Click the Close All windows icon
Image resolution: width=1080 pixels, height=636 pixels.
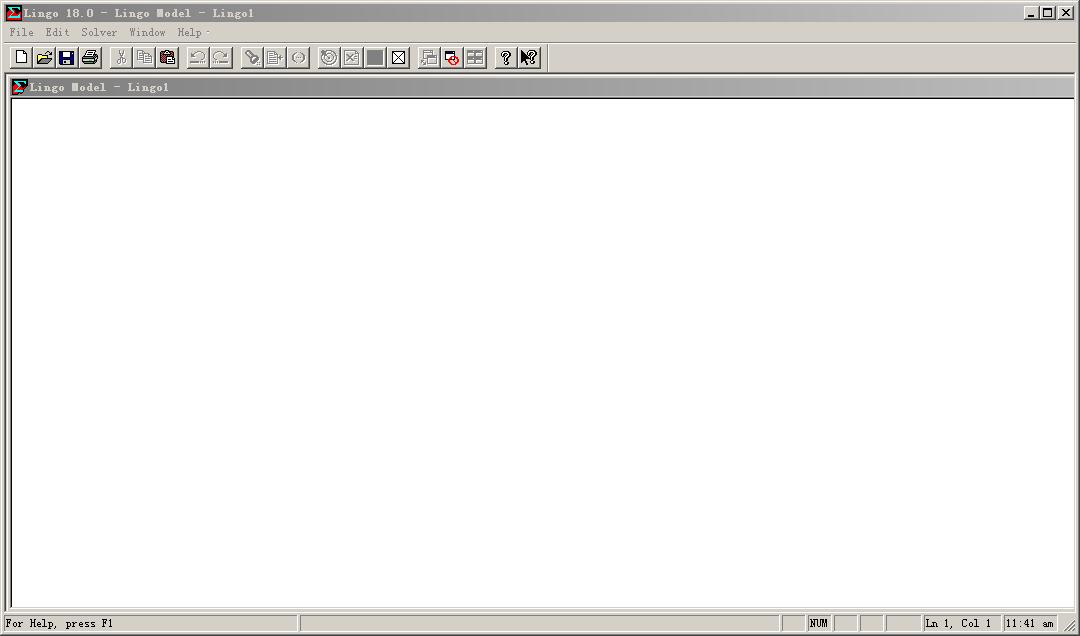pyautogui.click(x=452, y=58)
